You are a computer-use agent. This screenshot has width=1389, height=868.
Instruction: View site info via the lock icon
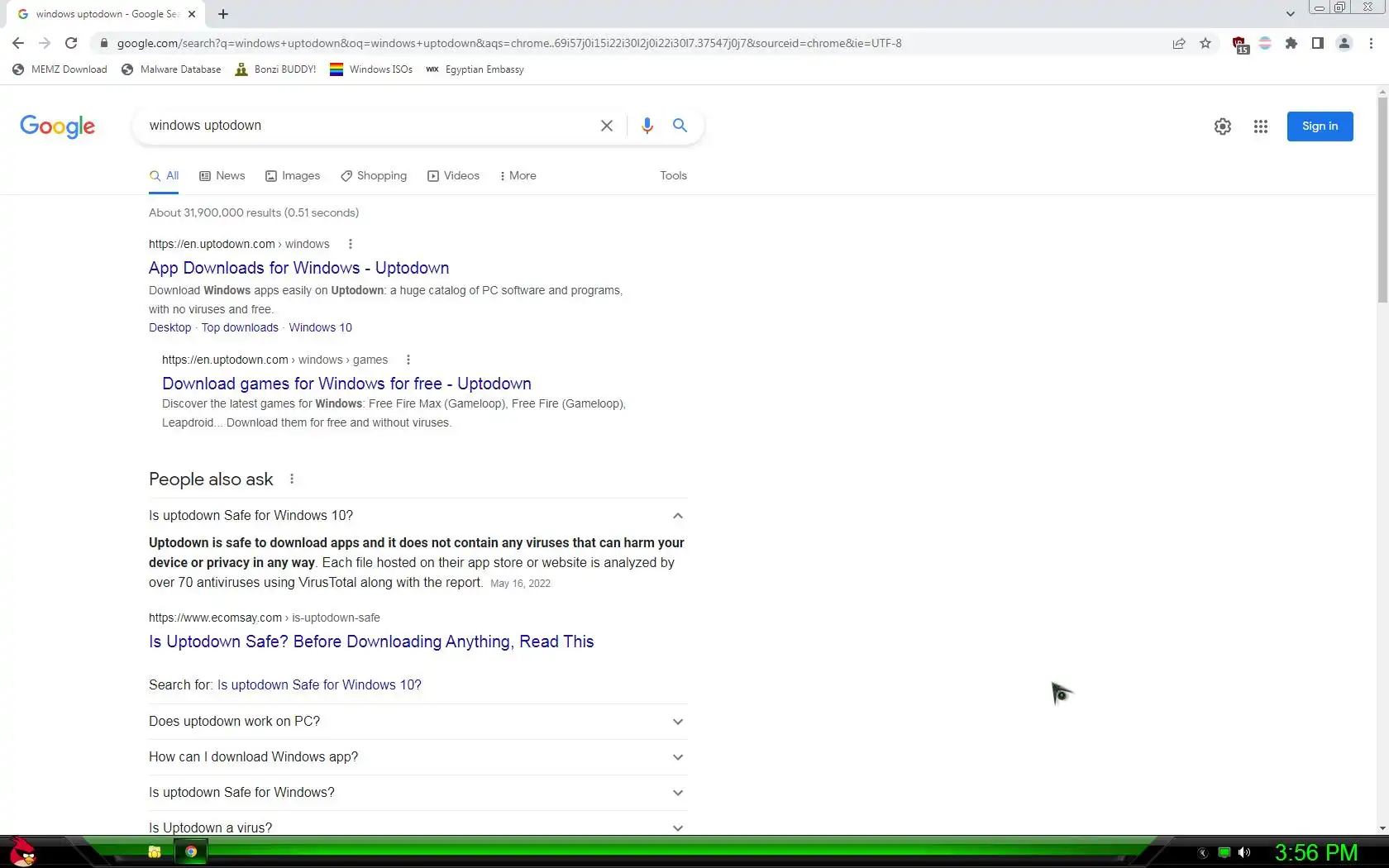[103, 43]
